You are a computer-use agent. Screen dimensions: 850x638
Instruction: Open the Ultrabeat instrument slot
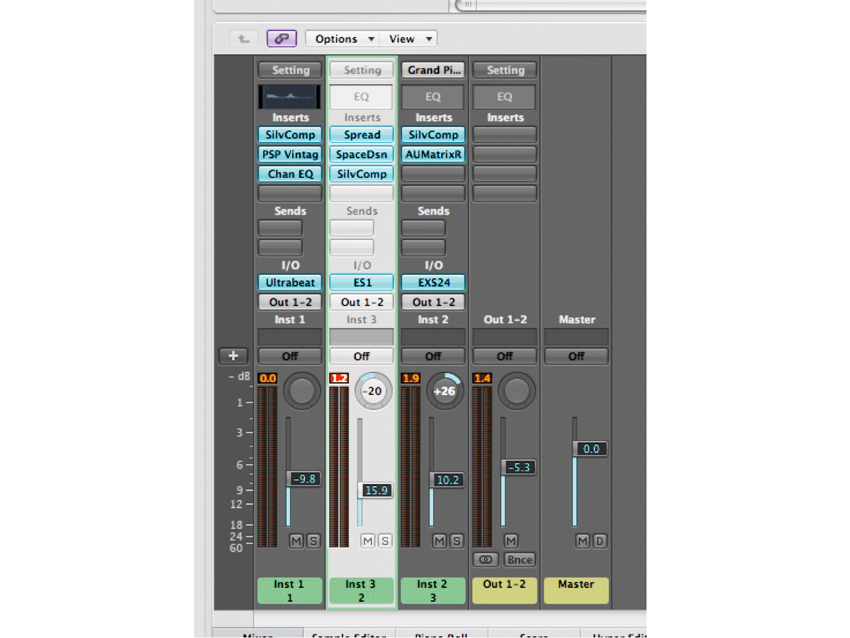[290, 282]
